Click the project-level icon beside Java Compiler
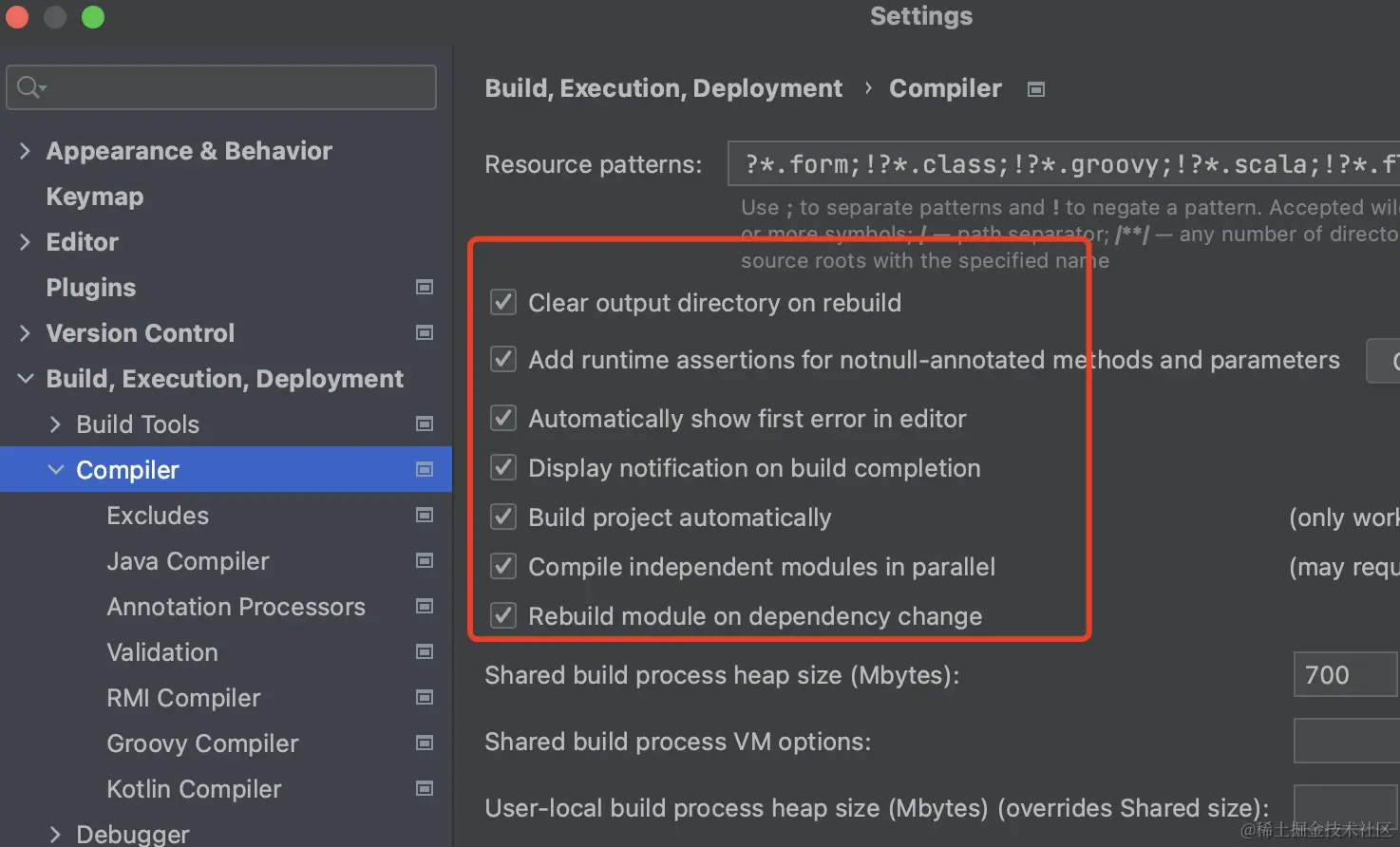1400x847 pixels. [x=425, y=560]
